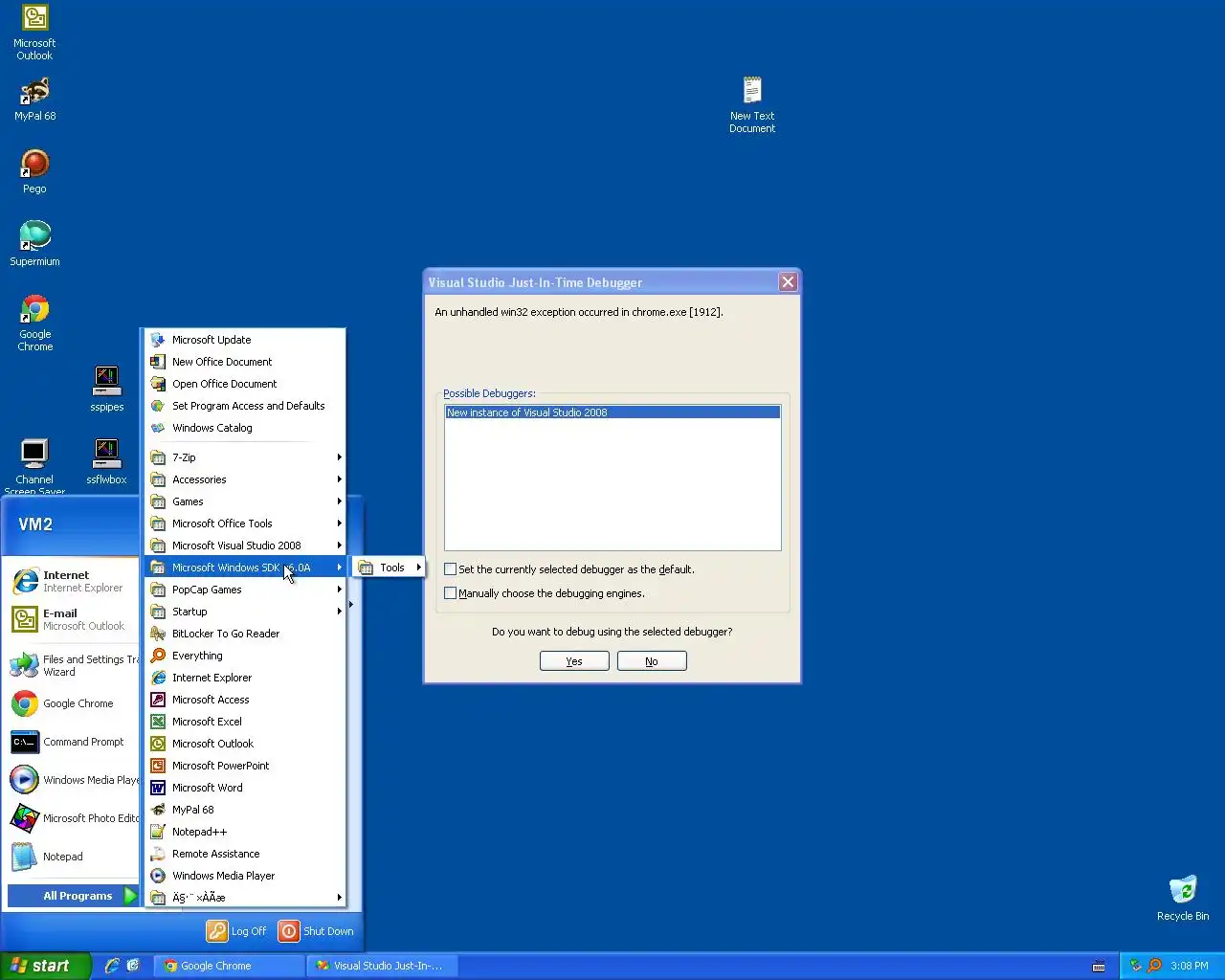
Task: Expand the Games program folder
Action: pos(244,501)
